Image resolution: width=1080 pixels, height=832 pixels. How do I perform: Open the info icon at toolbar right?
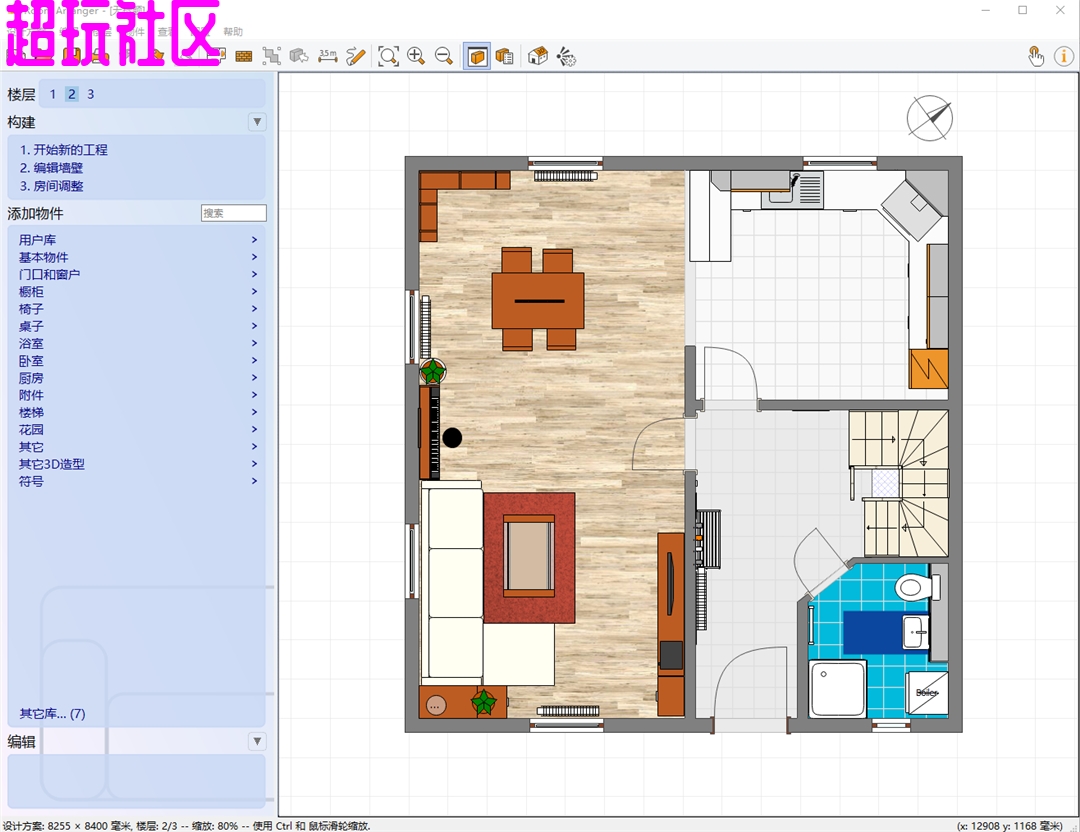click(1063, 56)
